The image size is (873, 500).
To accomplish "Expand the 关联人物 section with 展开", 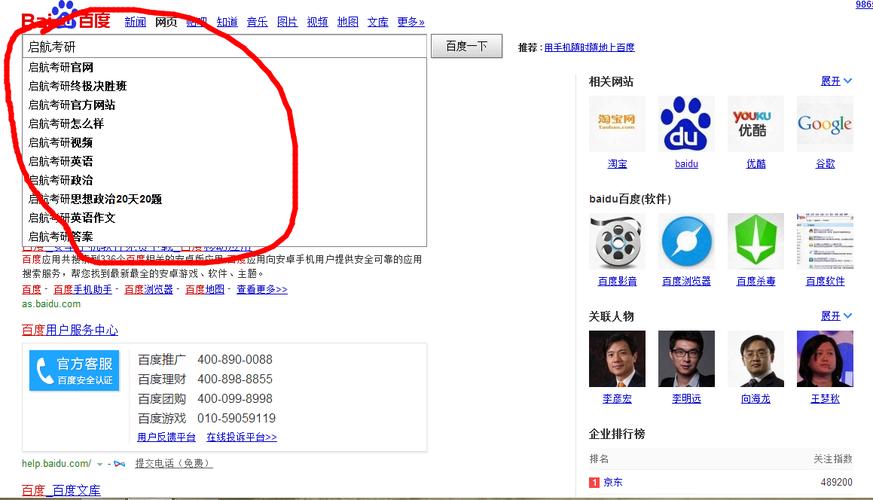I will click(x=836, y=316).
